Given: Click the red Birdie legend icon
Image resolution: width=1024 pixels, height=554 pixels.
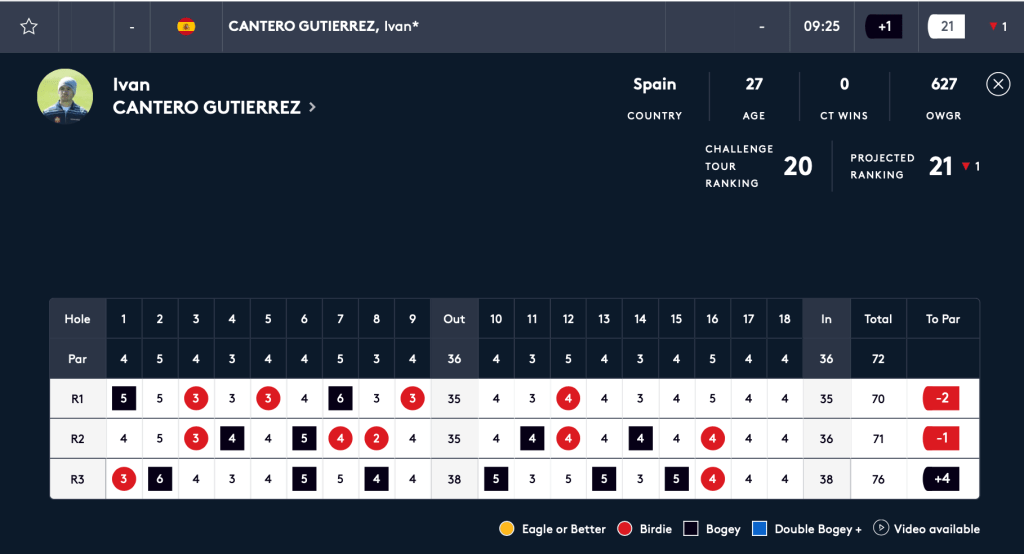Looking at the screenshot, I should coord(626,529).
